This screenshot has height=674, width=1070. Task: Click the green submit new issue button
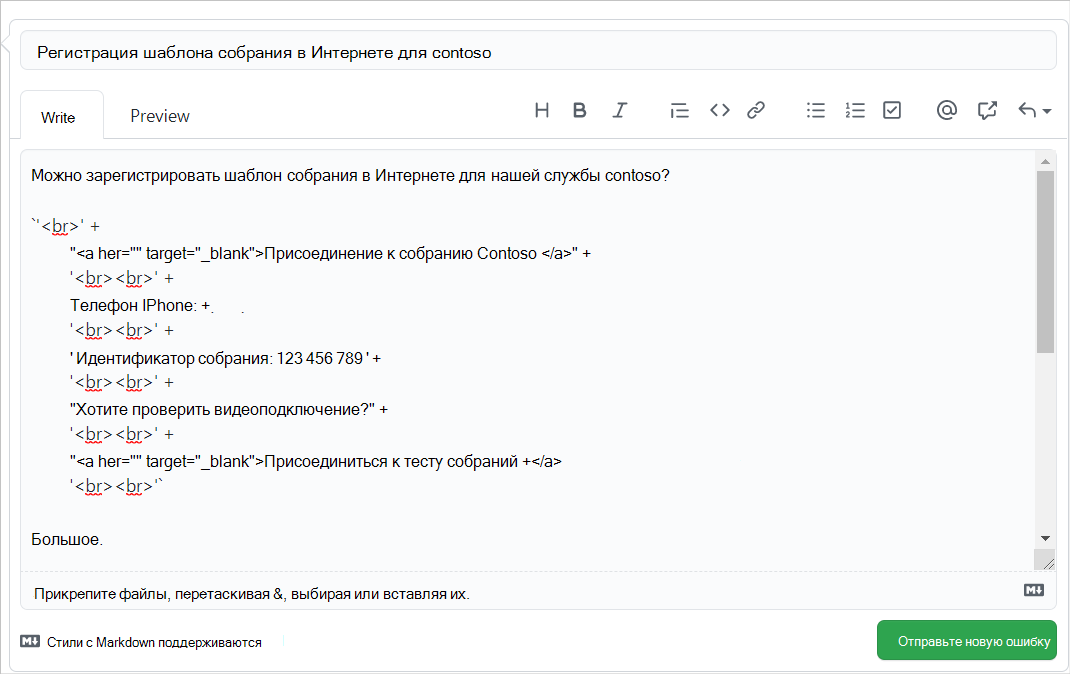(x=966, y=641)
